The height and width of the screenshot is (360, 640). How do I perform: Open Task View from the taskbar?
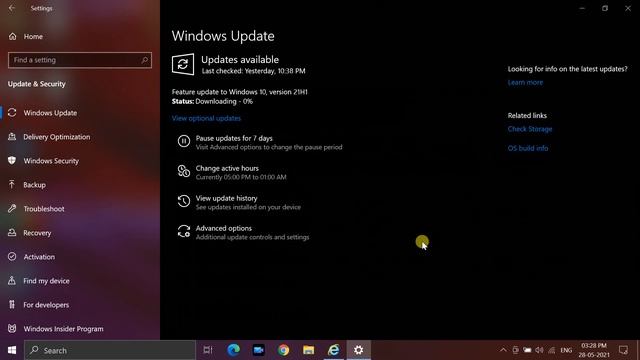click(208, 350)
